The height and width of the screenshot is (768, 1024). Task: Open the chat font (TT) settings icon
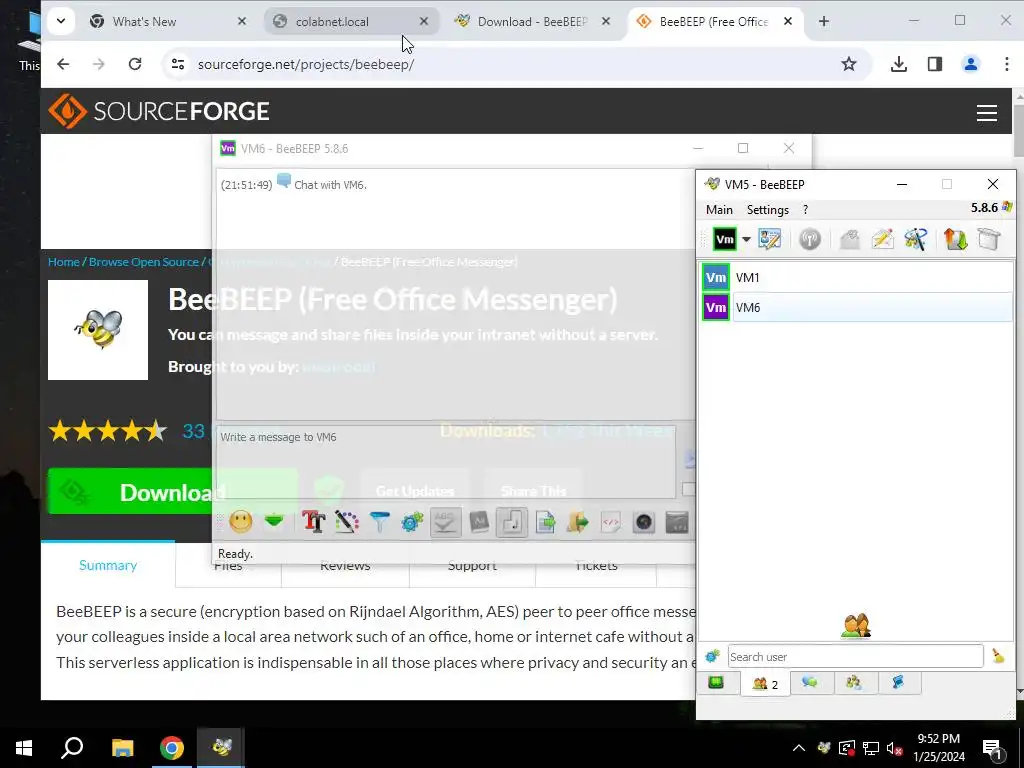[313, 522]
